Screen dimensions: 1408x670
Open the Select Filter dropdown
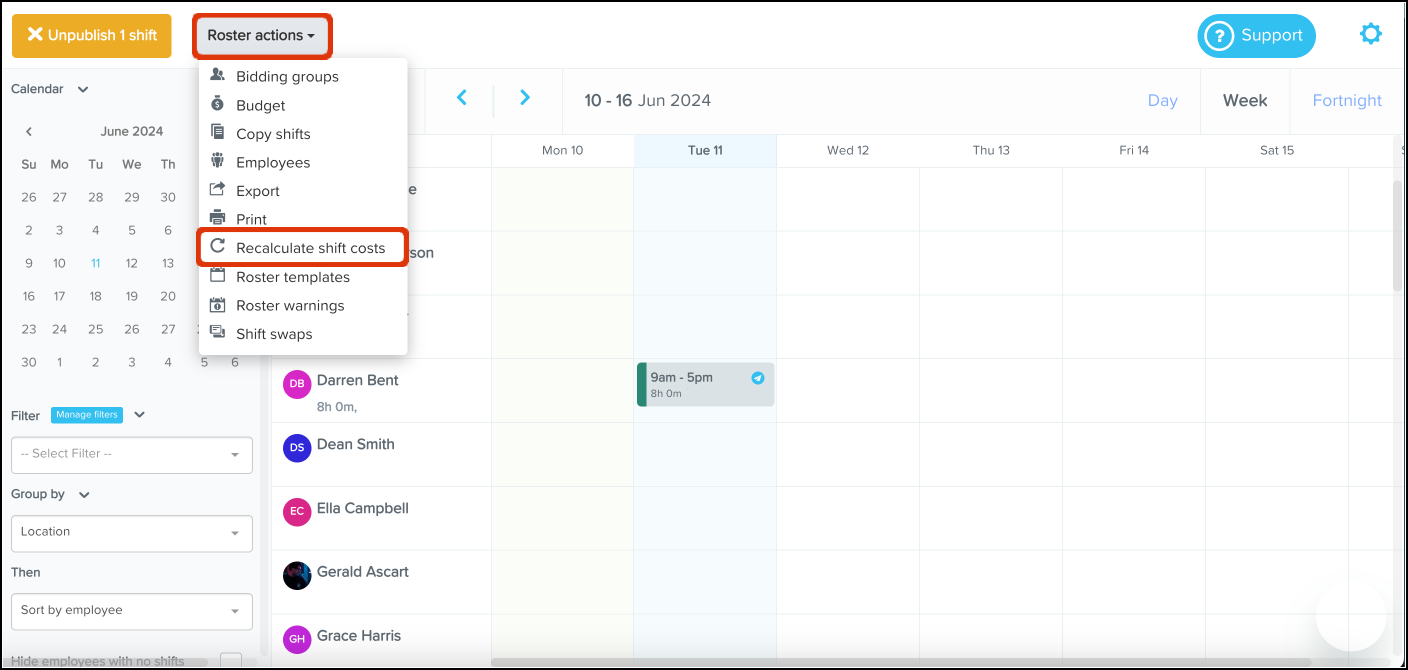[131, 454]
